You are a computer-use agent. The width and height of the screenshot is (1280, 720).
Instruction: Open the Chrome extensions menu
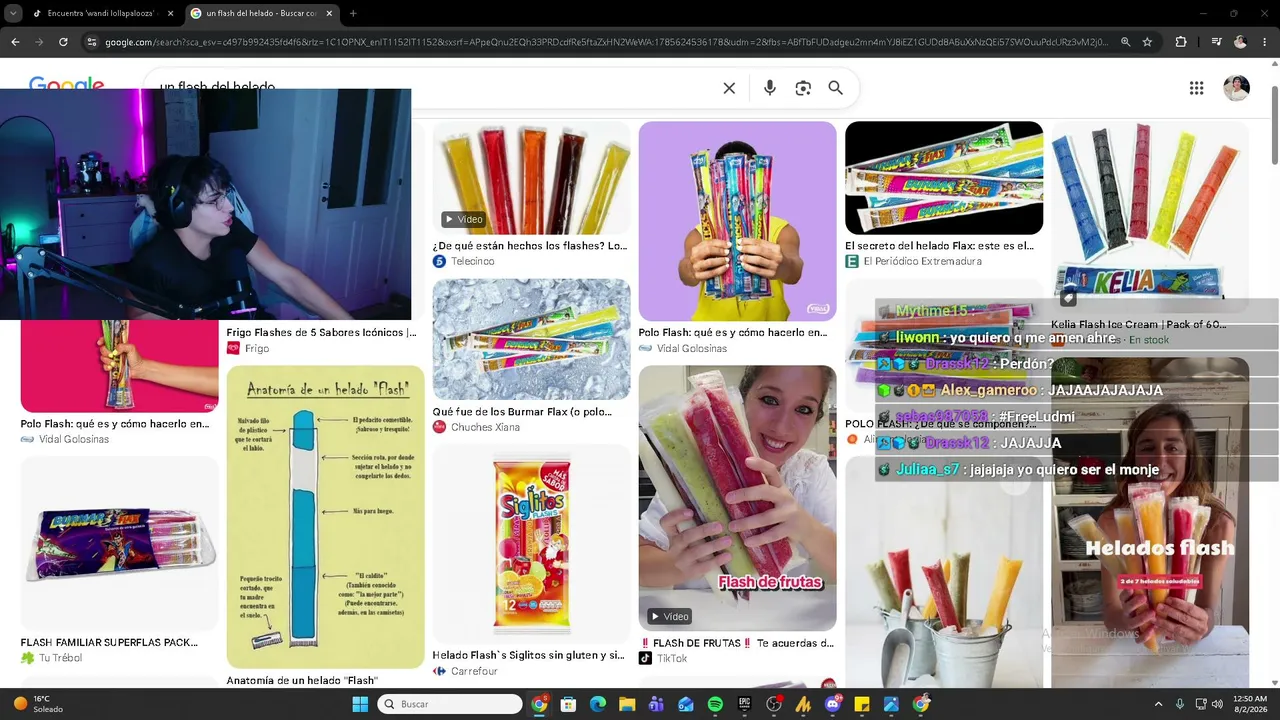1181,42
